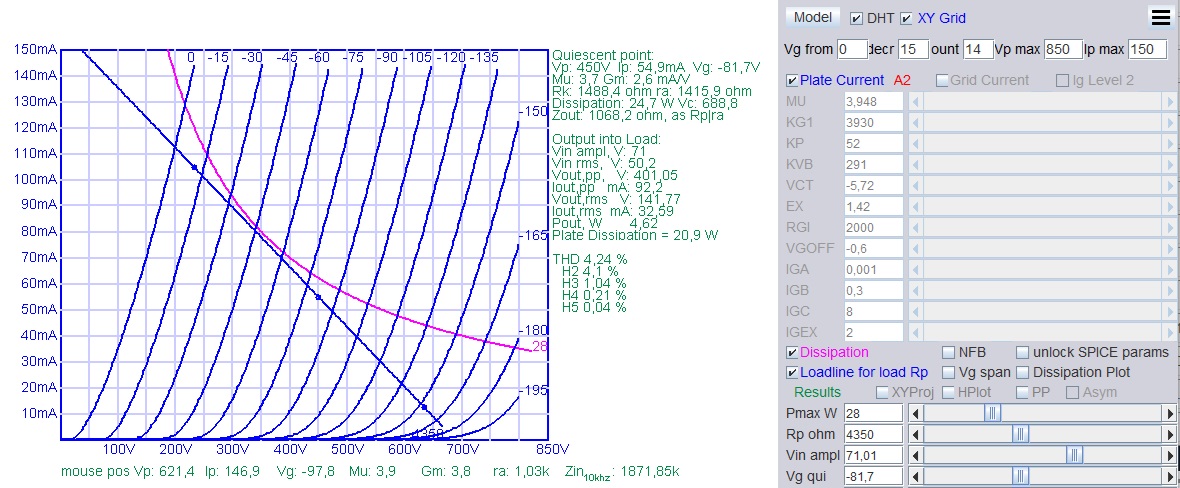The height and width of the screenshot is (488, 1180).
Task: Turn on the Dissipation Plot checkbox
Action: click(1022, 372)
